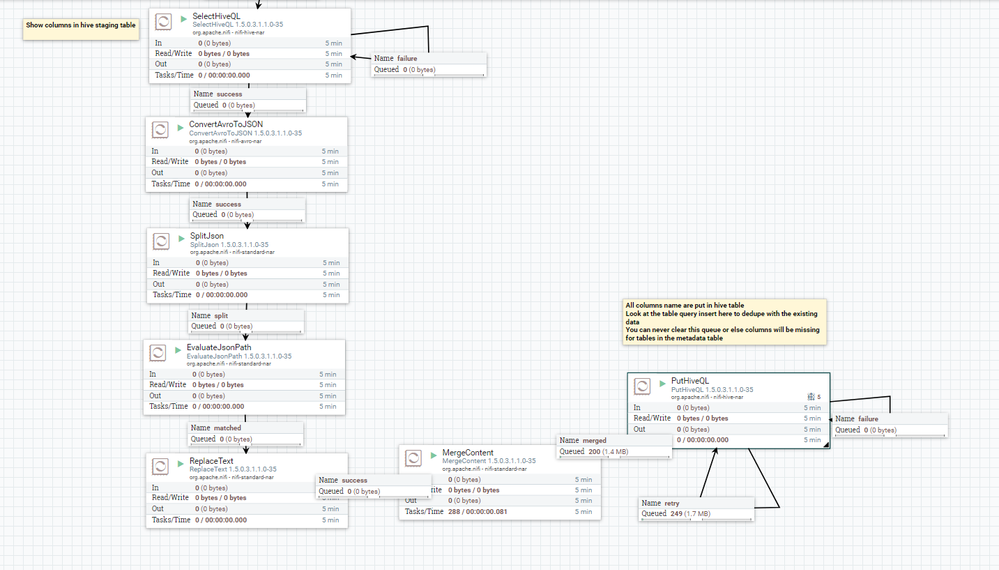999x570 pixels.
Task: Click 'Queued 249 (1.7 MB)' on retry connection
Action: (x=676, y=513)
